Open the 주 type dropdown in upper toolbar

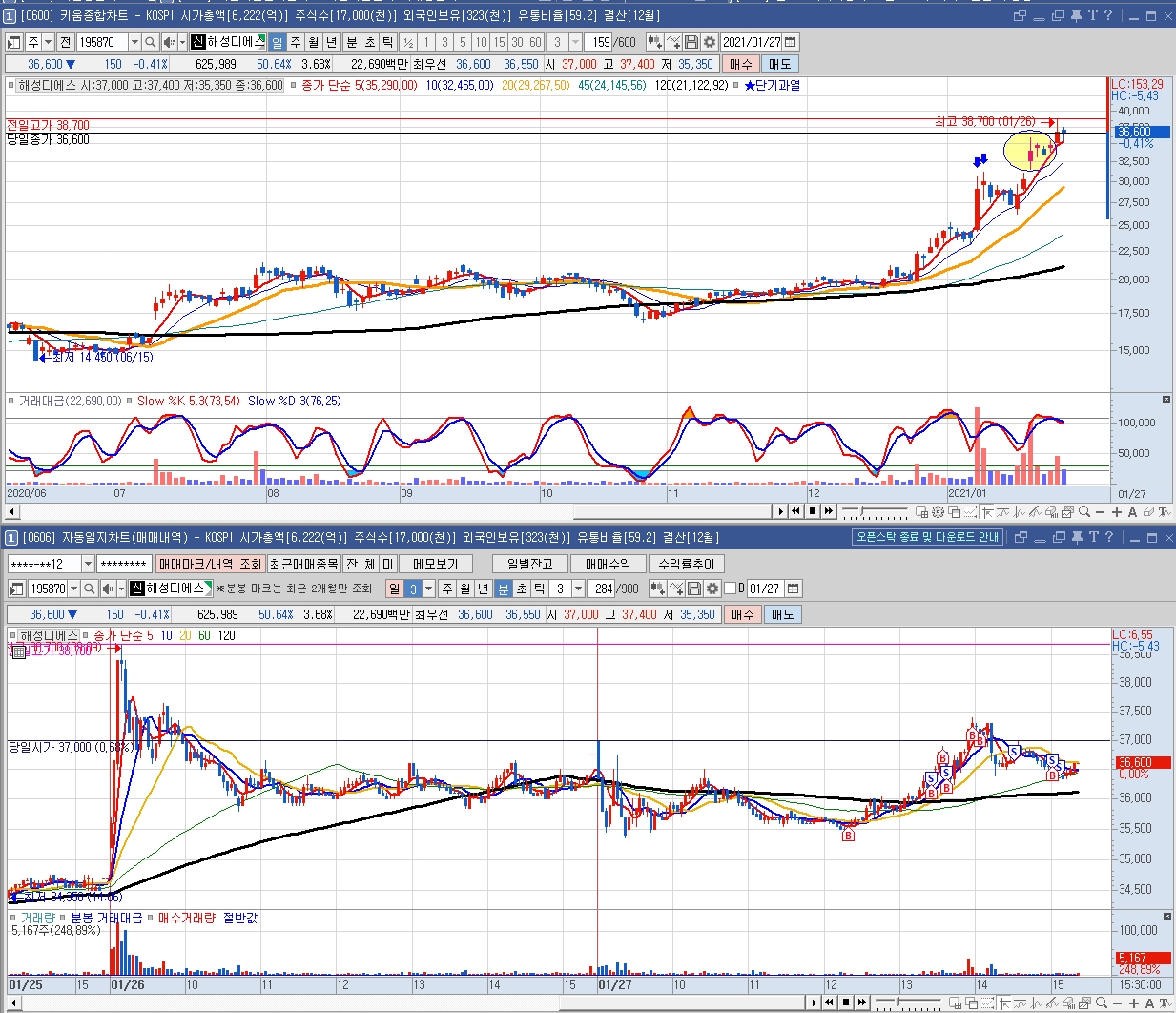(x=49, y=42)
